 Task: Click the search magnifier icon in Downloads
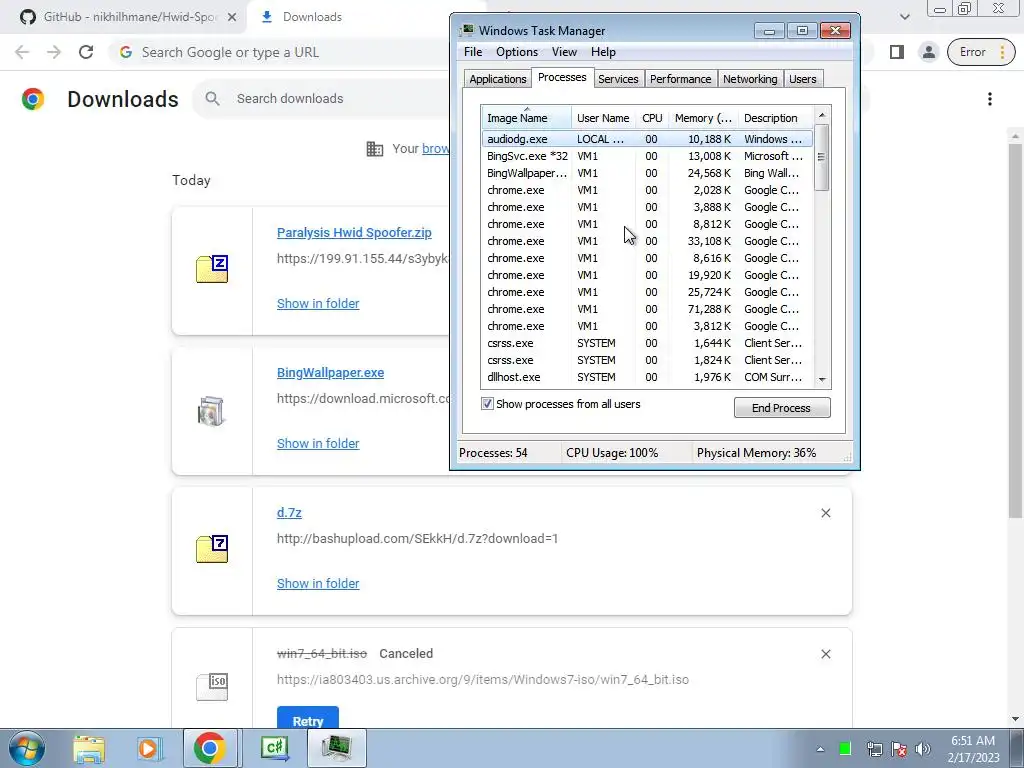(212, 99)
